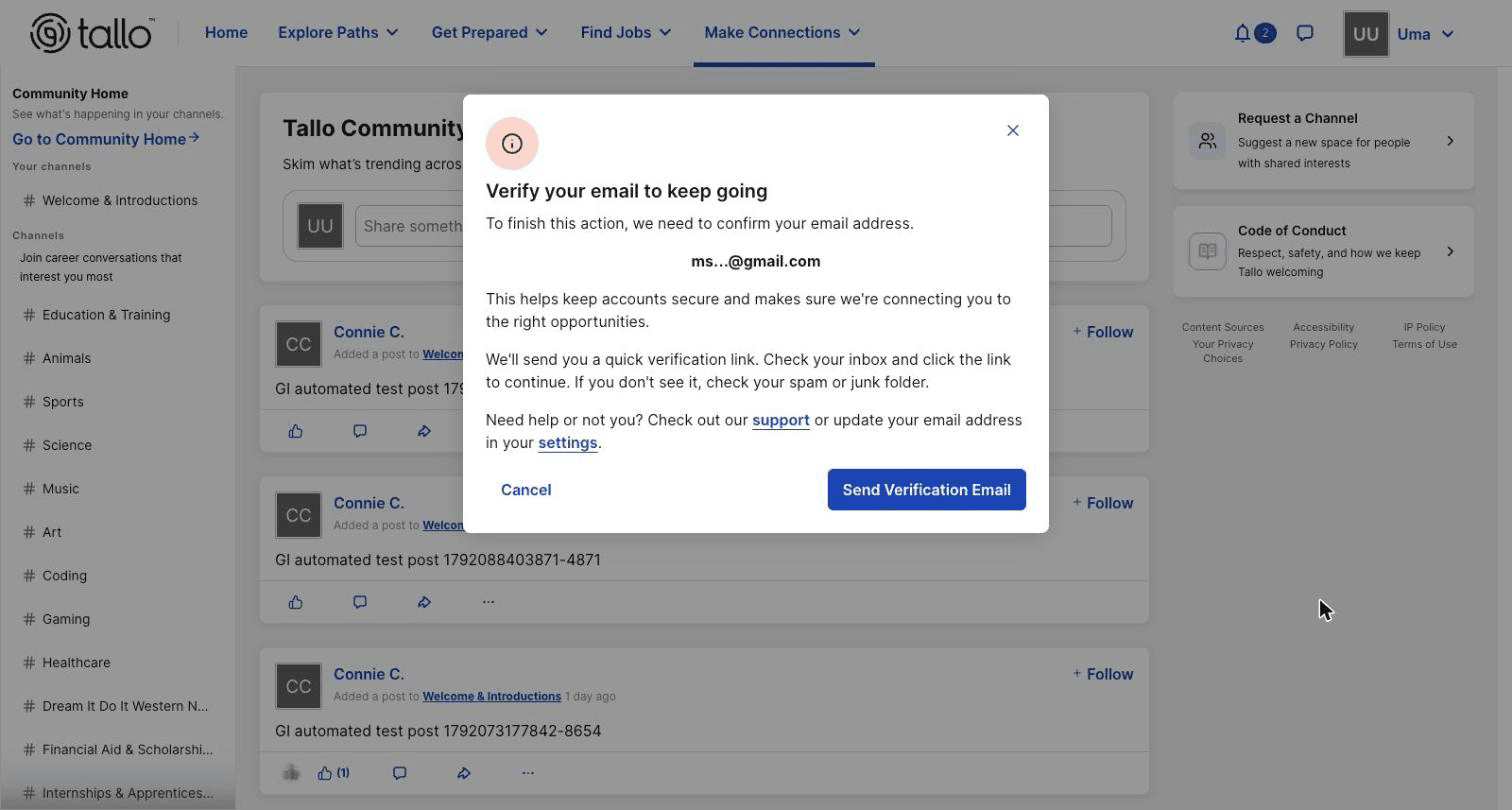Go to the Home nav item

226,32
